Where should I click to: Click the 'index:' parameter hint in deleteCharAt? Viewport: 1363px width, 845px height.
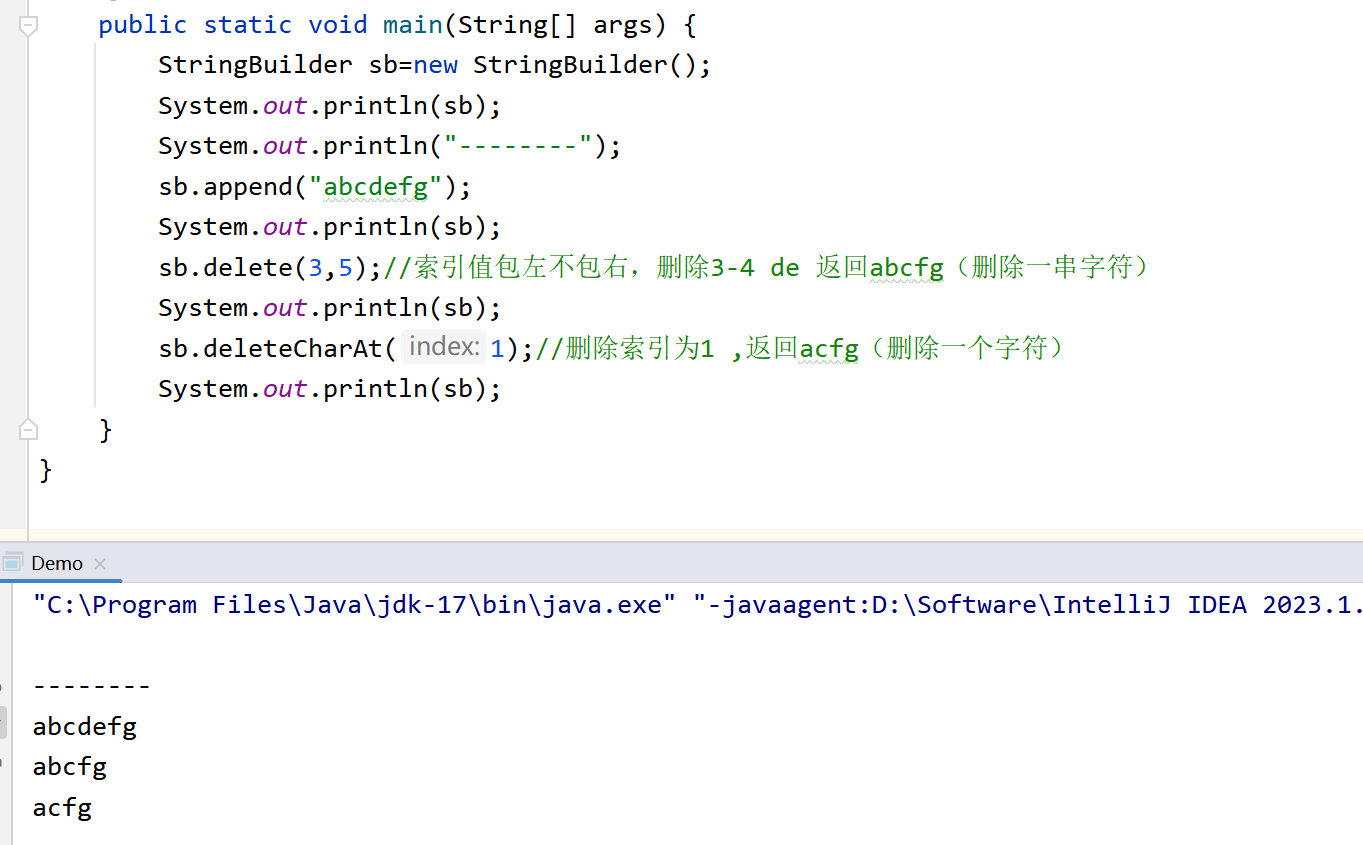click(x=444, y=347)
